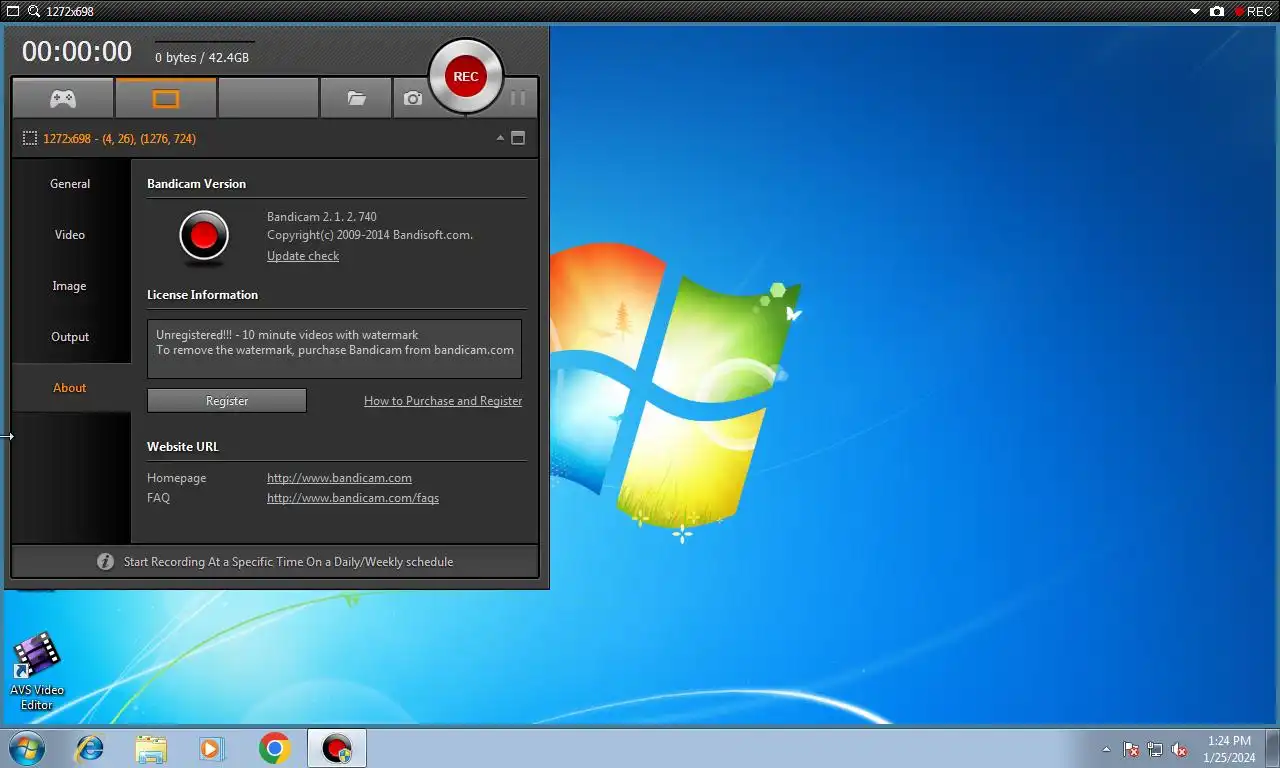Click the 00:00:00 recording timer

click(x=77, y=52)
